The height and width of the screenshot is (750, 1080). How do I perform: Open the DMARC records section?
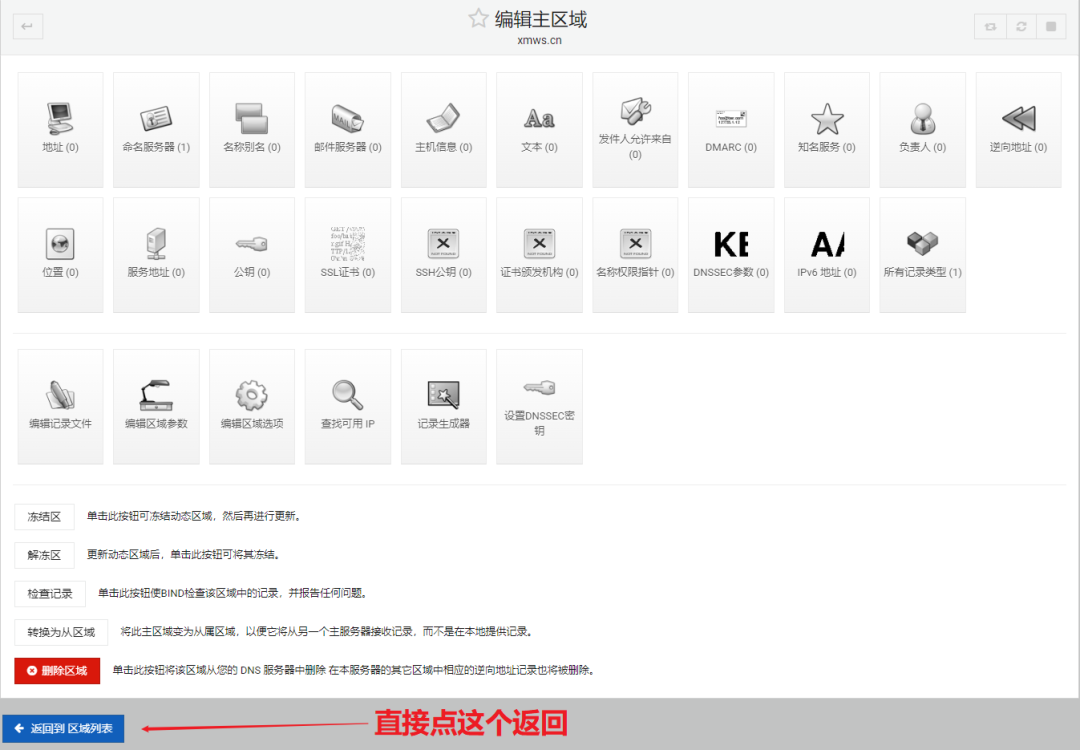[x=731, y=129]
